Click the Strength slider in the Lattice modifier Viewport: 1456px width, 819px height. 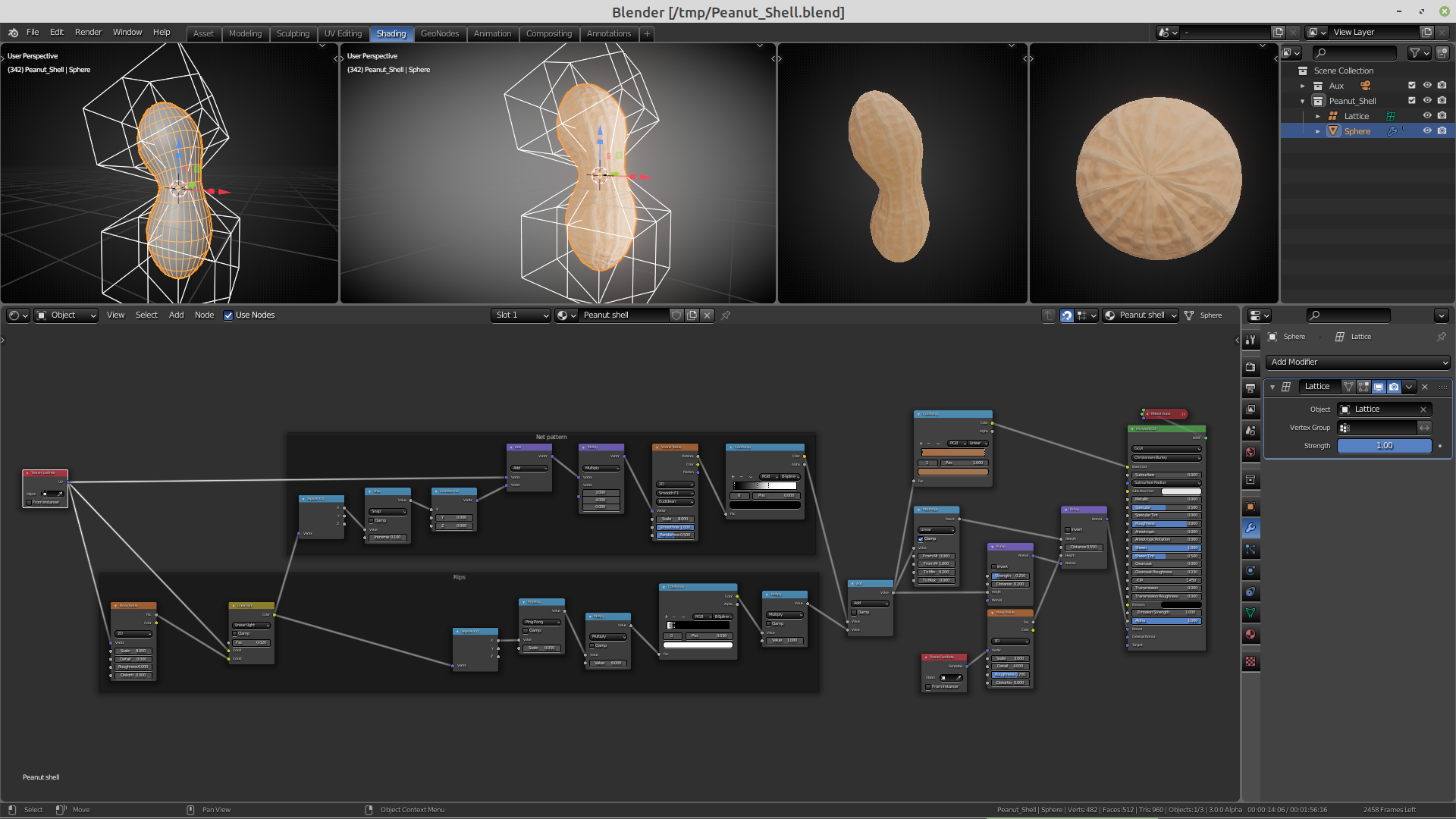[1383, 446]
